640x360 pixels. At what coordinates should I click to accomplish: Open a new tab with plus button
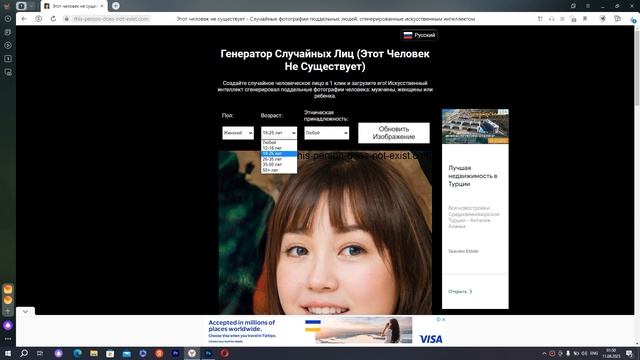click(116, 6)
